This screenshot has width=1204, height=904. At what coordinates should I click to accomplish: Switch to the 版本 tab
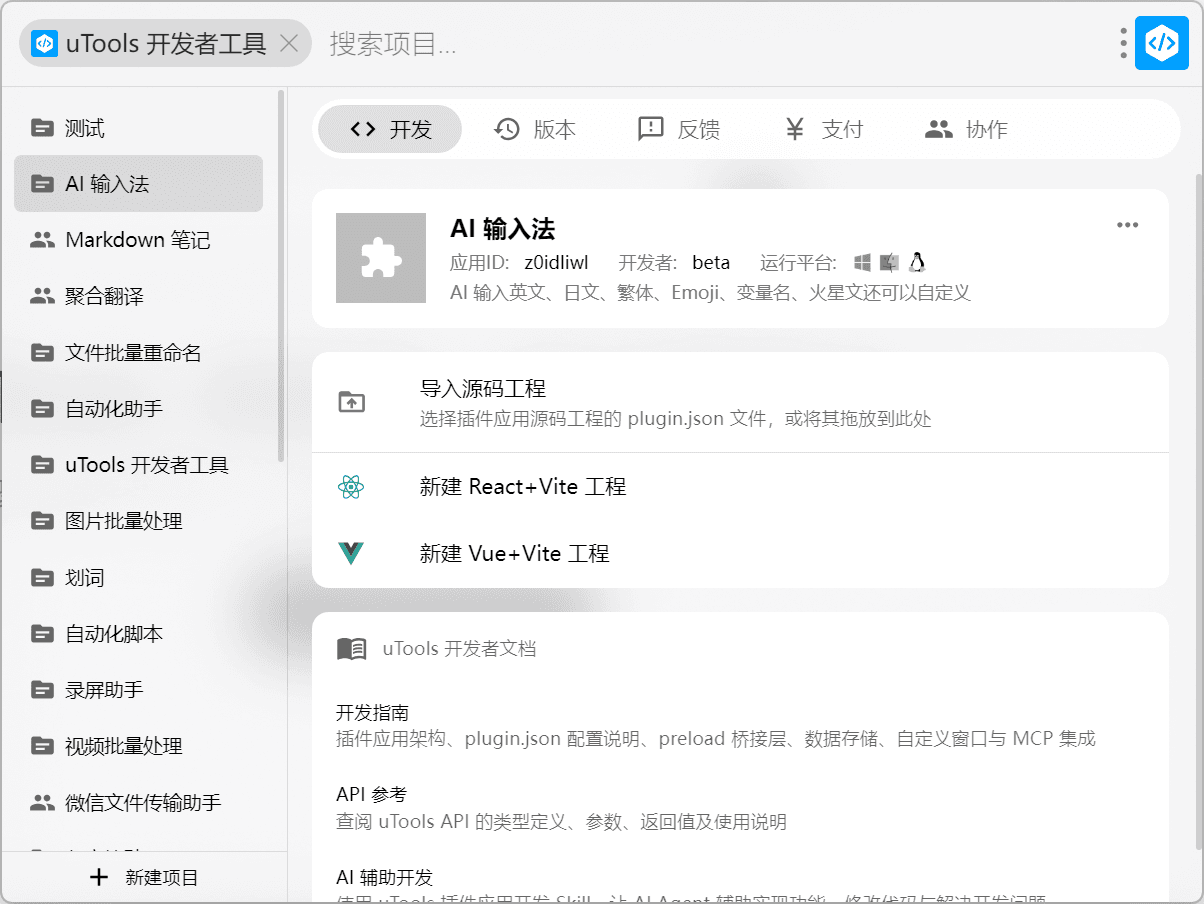[x=535, y=129]
